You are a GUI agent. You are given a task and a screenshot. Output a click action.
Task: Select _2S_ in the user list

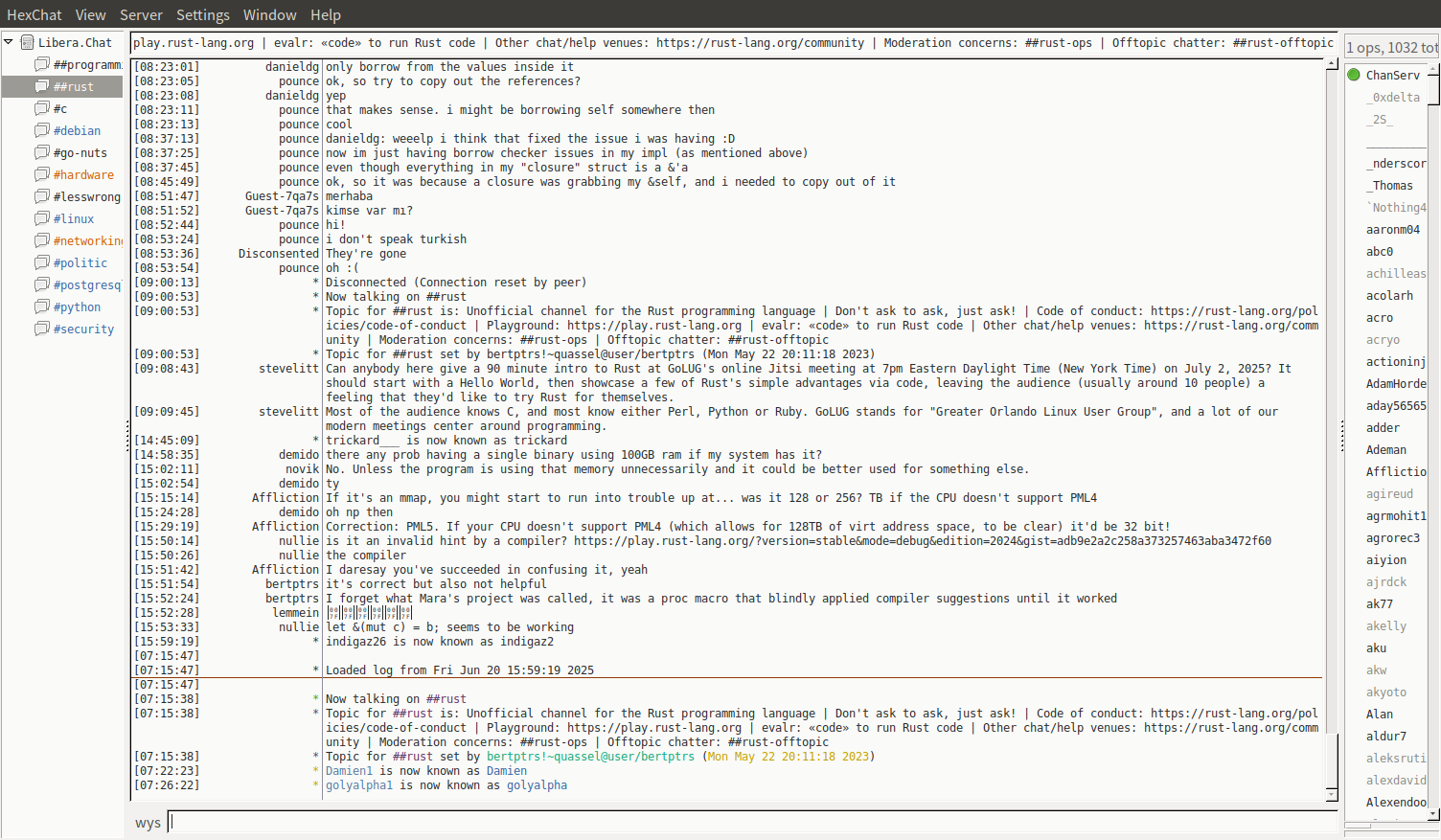[x=1380, y=119]
